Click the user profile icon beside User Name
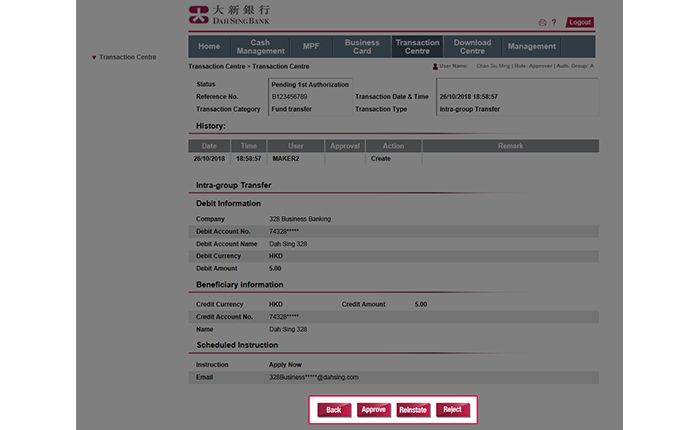This screenshot has height=430, width=700. (x=435, y=66)
